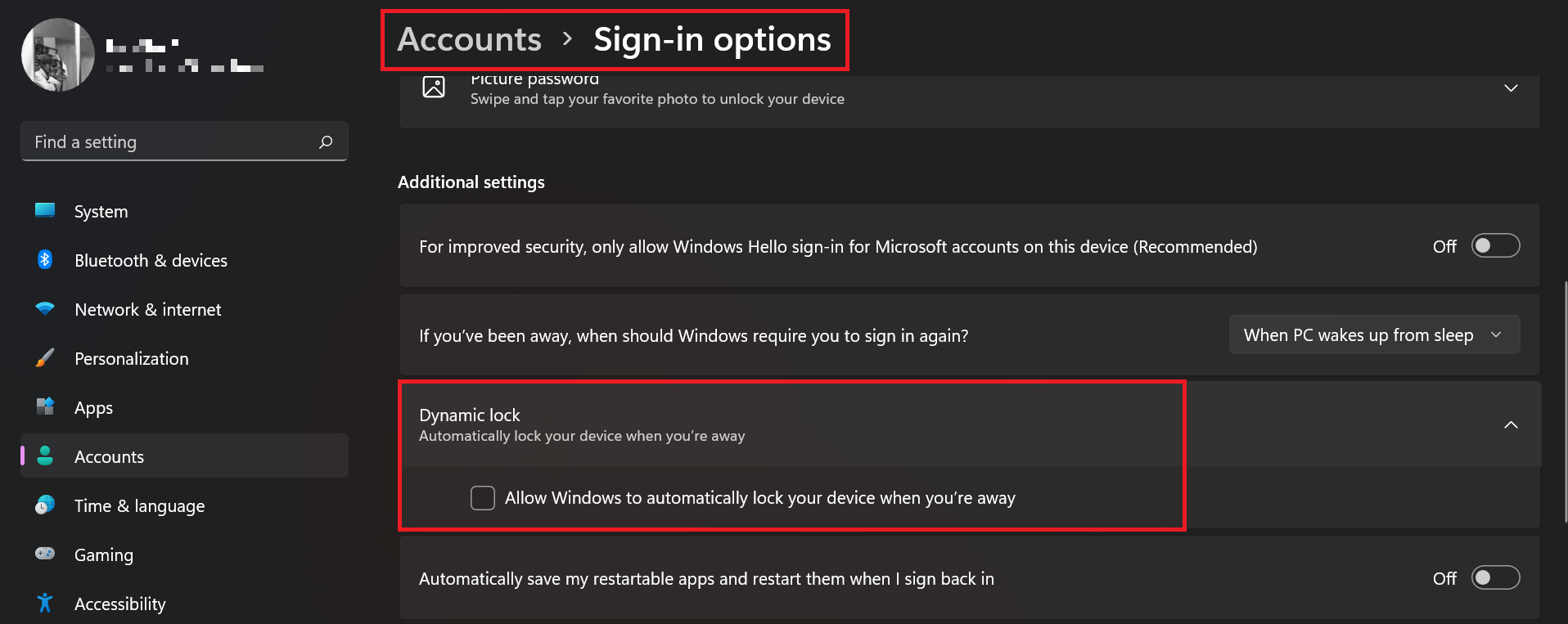This screenshot has width=1568, height=624.
Task: Click the Bluetooth icon in sidebar
Action: pyautogui.click(x=45, y=260)
